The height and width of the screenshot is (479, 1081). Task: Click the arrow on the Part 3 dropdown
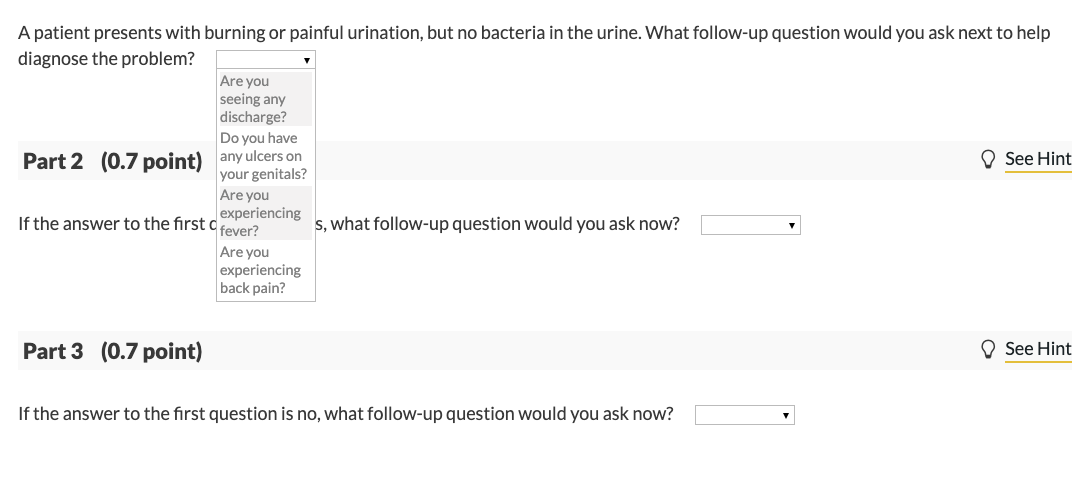click(785, 416)
